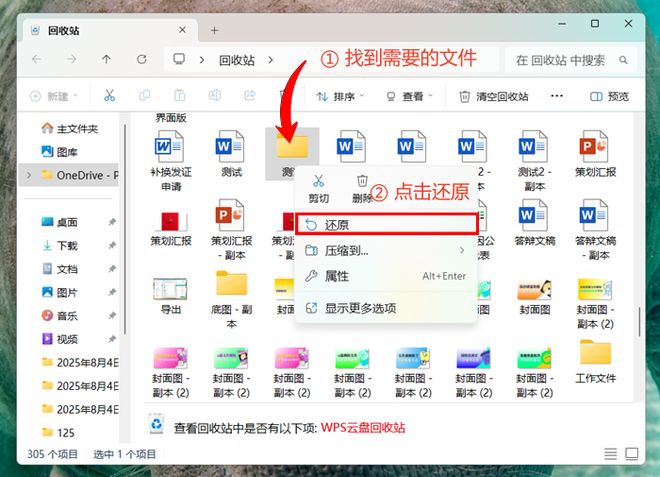Open the View (查看) dropdown

pyautogui.click(x=410, y=96)
